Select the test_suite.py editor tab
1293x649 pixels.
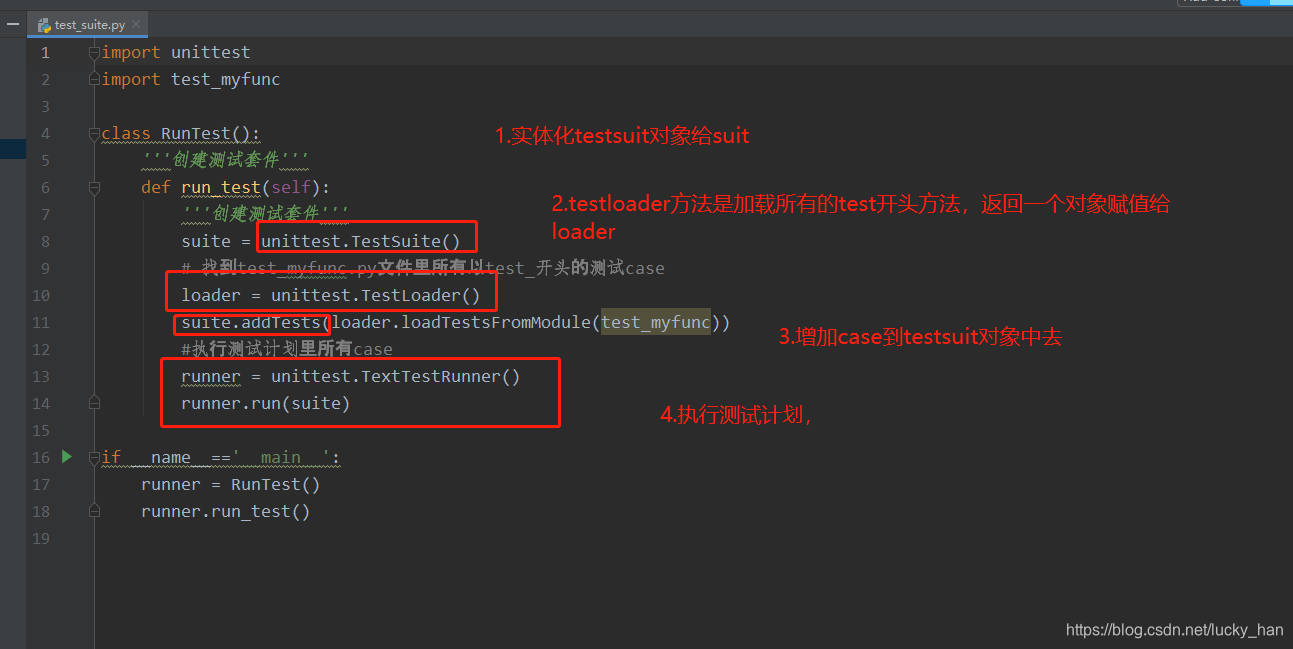(89, 25)
